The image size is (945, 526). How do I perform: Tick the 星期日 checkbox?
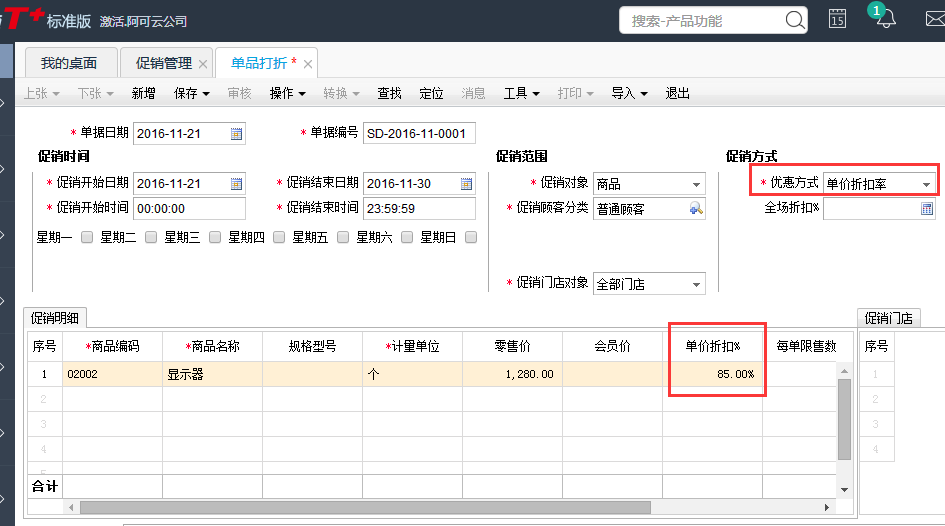click(471, 237)
